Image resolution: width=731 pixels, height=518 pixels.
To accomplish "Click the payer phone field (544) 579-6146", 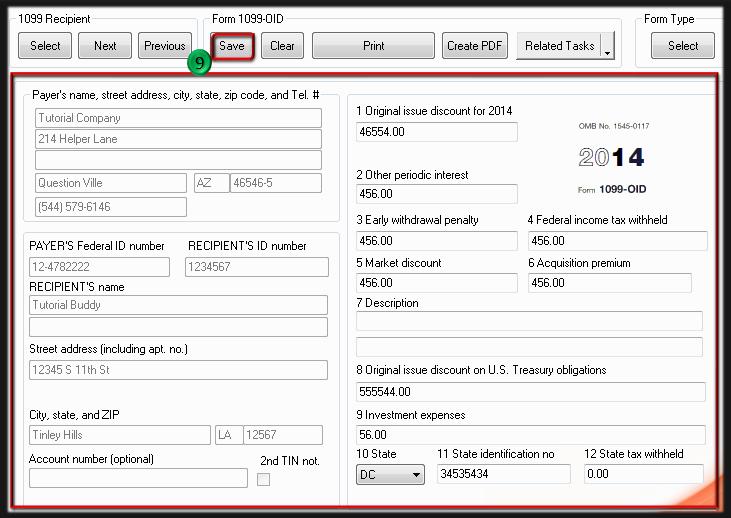I will (111, 207).
